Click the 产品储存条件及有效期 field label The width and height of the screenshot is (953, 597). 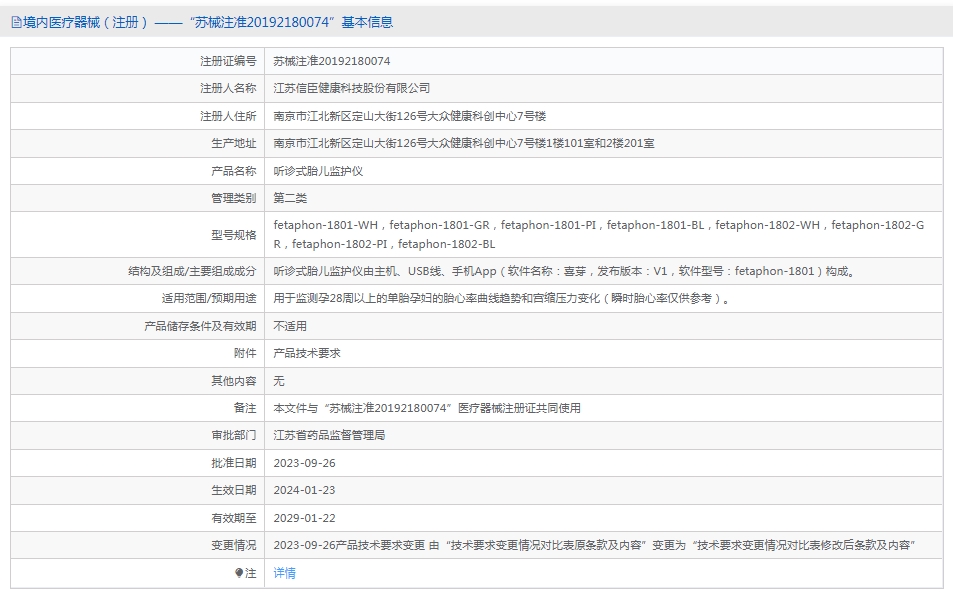pyautogui.click(x=200, y=326)
